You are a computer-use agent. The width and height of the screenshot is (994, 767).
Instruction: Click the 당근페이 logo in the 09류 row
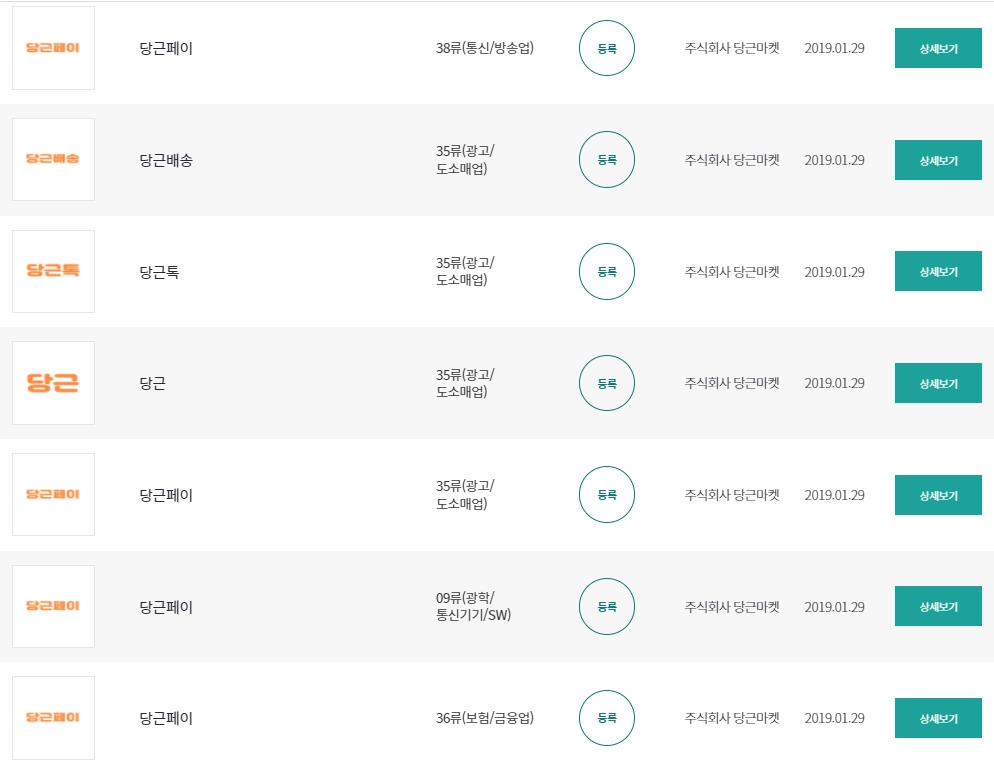point(53,606)
